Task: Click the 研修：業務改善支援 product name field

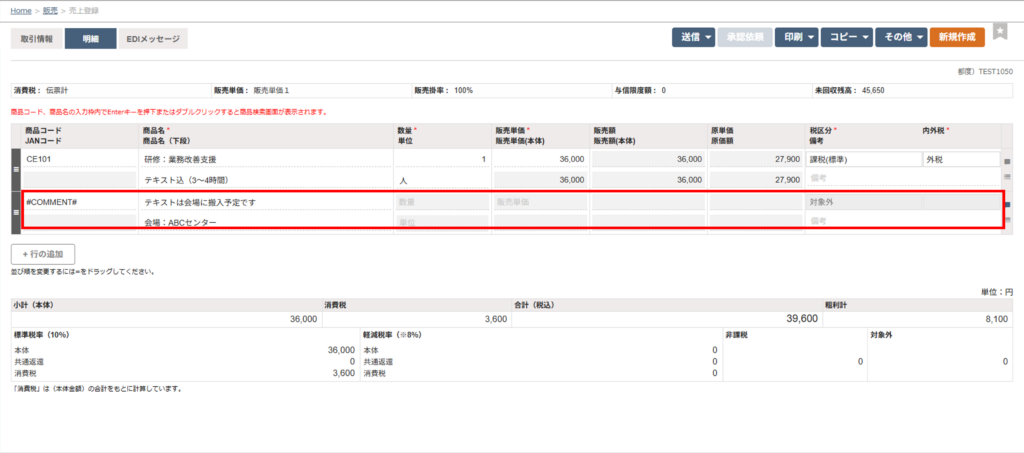Action: click(x=265, y=159)
